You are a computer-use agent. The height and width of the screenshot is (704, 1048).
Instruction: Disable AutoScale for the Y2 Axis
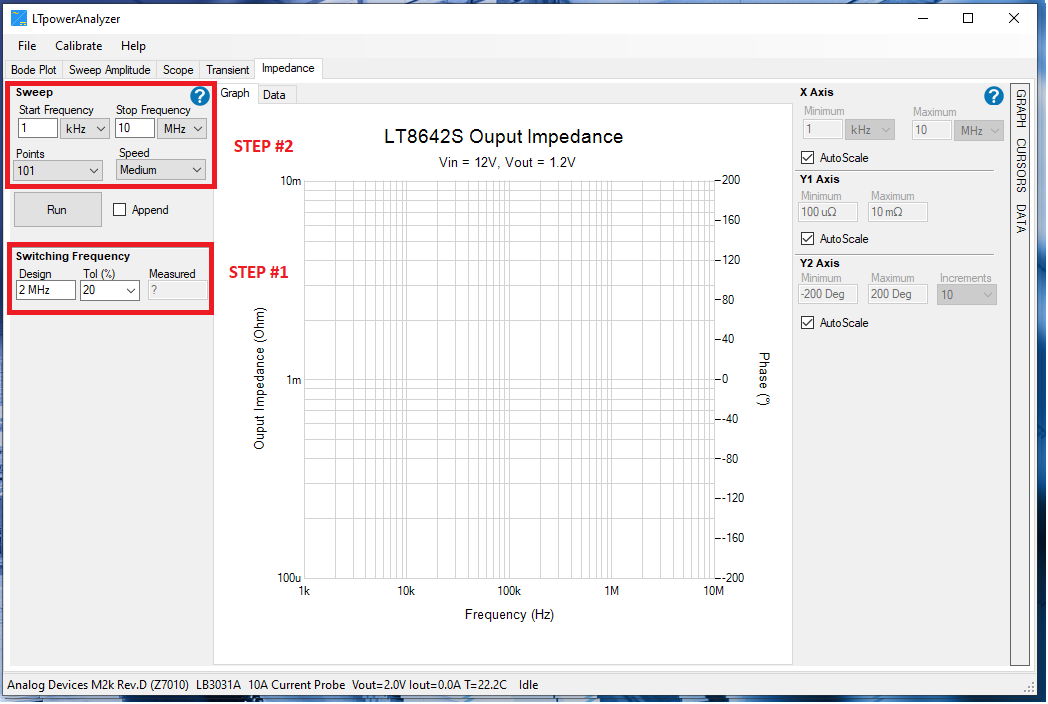click(808, 323)
